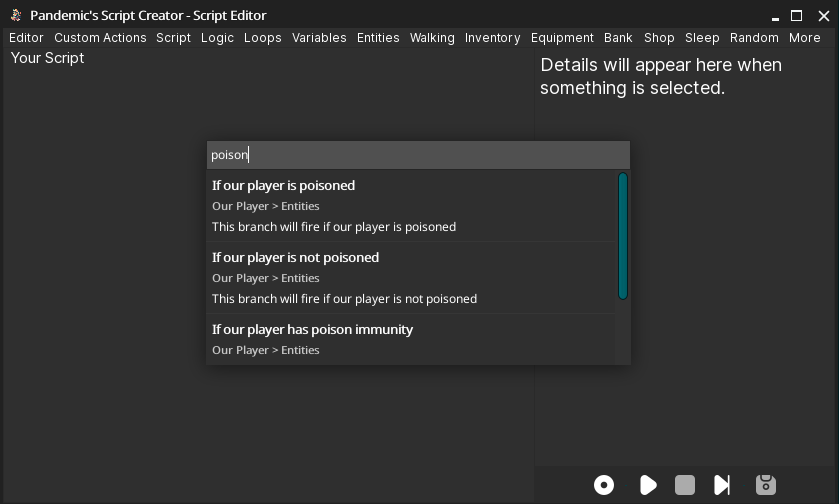The height and width of the screenshot is (504, 839).
Task: Click the record button icon
Action: pos(604,485)
